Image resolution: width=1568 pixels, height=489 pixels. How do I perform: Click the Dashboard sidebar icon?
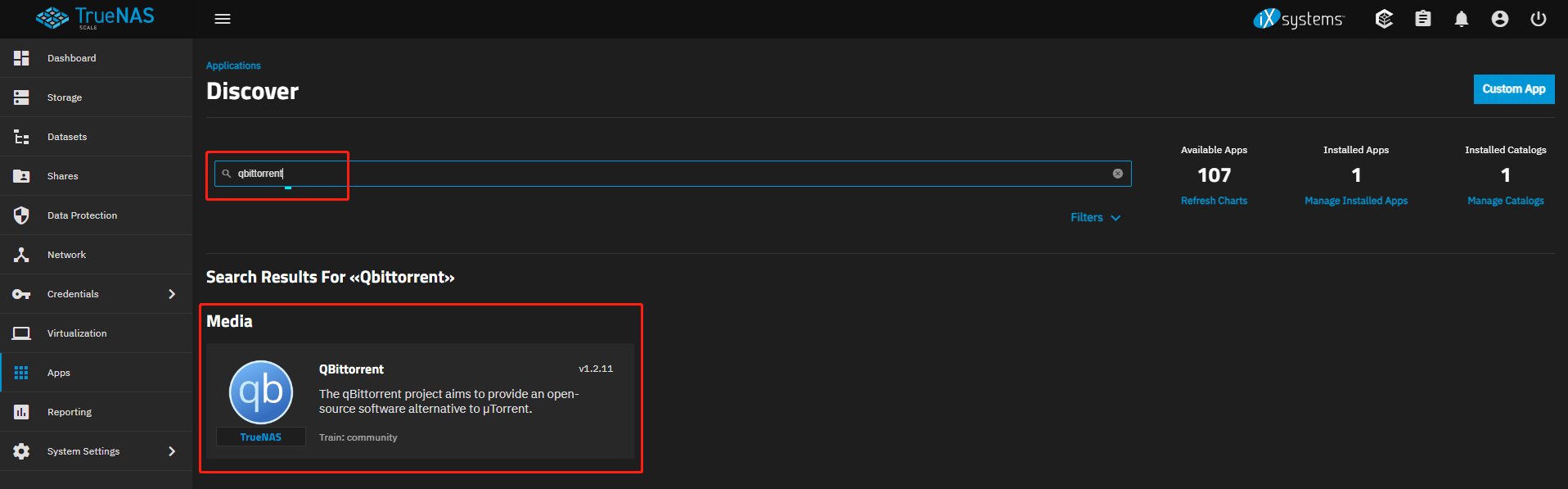point(21,58)
